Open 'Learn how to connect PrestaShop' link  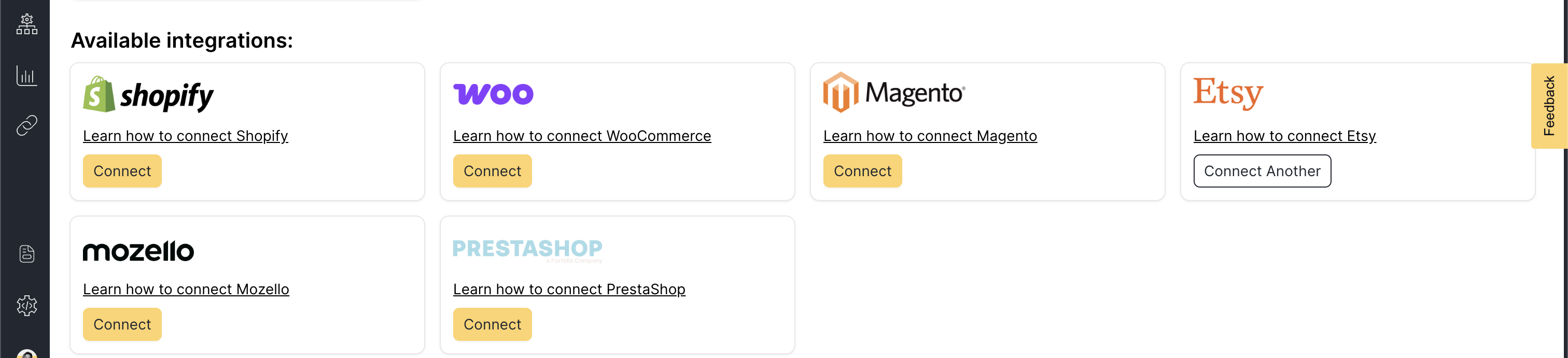click(569, 289)
